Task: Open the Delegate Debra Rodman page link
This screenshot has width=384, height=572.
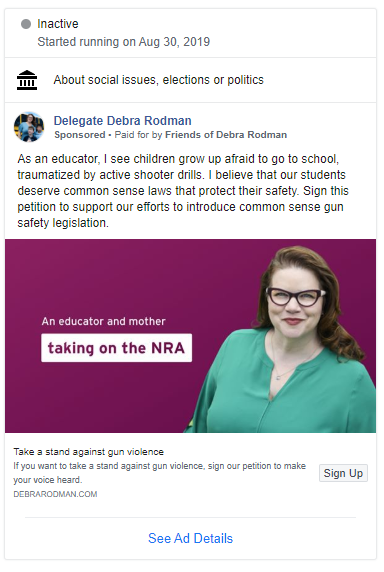Action: click(x=123, y=121)
